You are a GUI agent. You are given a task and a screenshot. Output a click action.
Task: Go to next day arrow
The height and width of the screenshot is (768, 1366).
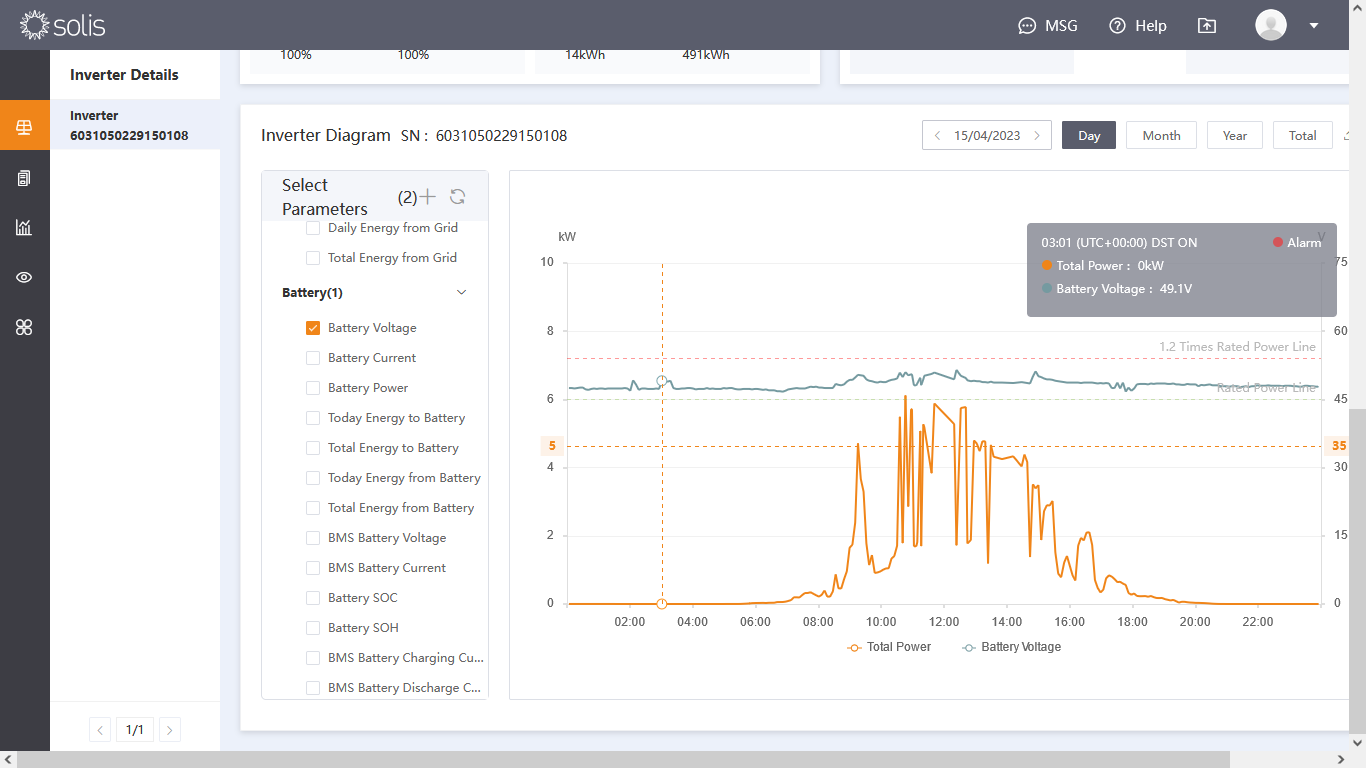coord(1037,136)
